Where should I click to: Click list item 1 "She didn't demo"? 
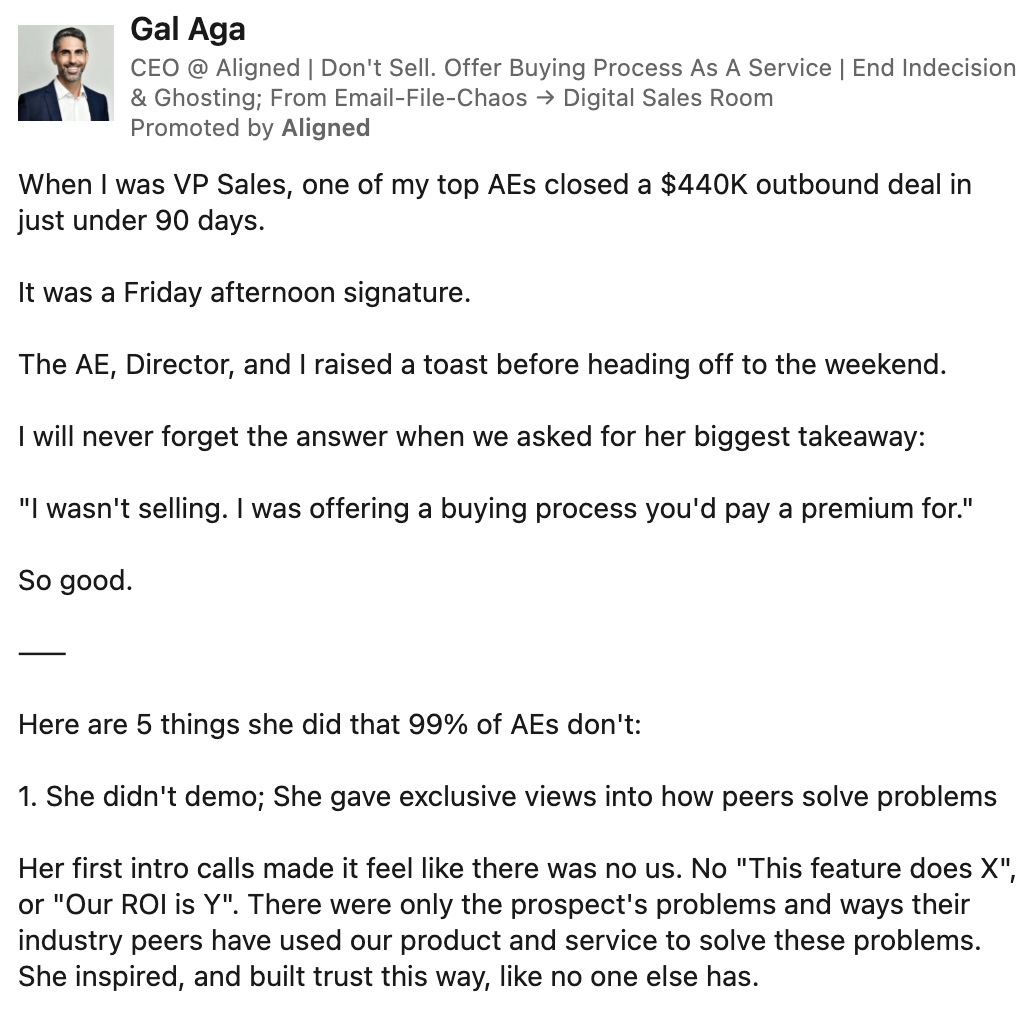[x=507, y=797]
